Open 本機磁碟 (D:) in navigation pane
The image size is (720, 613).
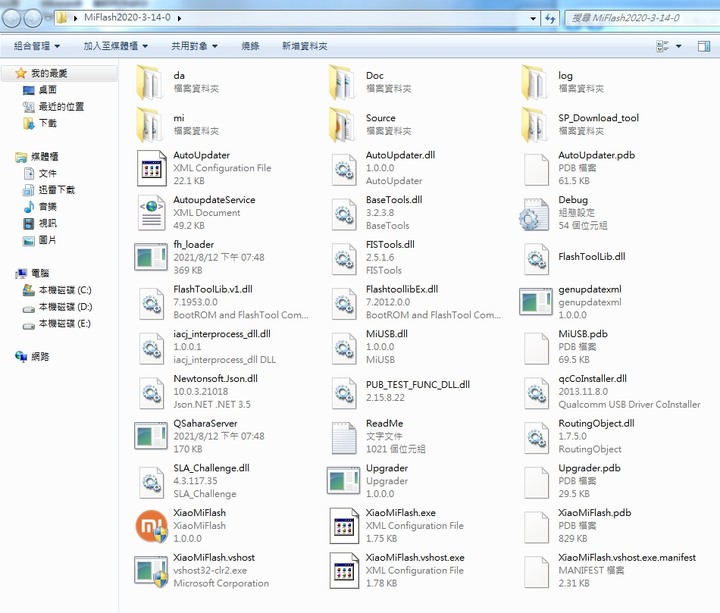pyautogui.click(x=65, y=307)
